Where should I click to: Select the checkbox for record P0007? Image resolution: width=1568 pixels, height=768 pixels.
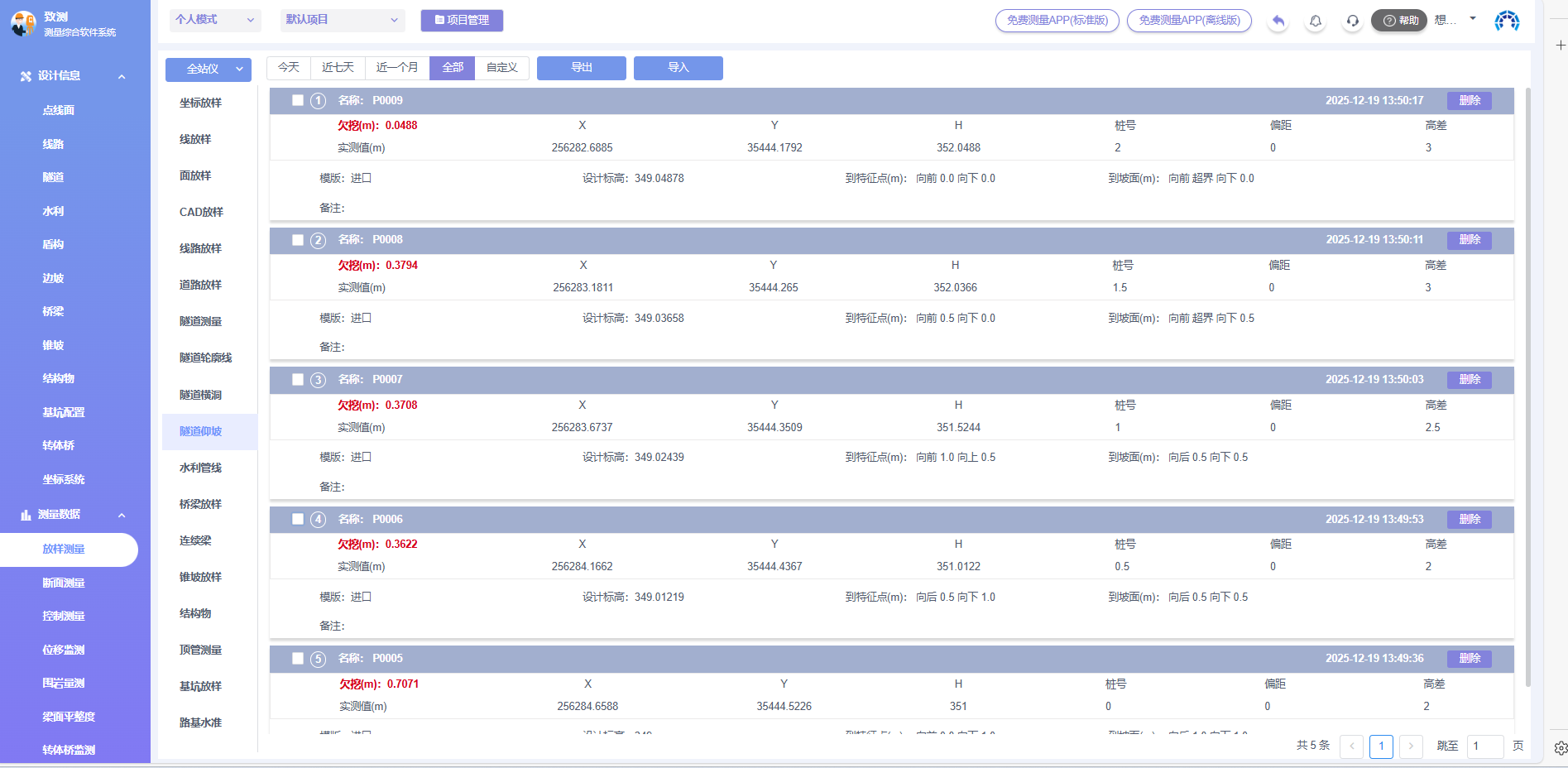(298, 380)
